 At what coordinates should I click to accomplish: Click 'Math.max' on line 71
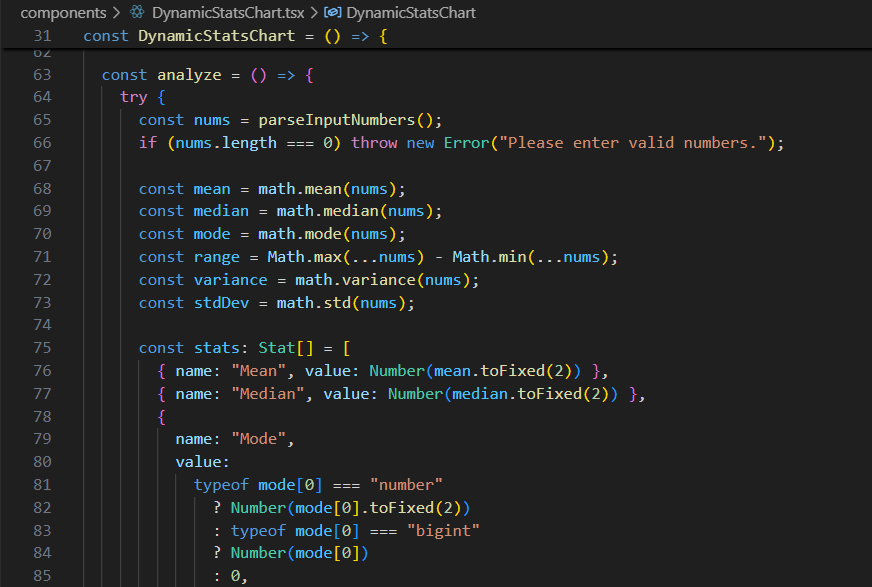[304, 257]
